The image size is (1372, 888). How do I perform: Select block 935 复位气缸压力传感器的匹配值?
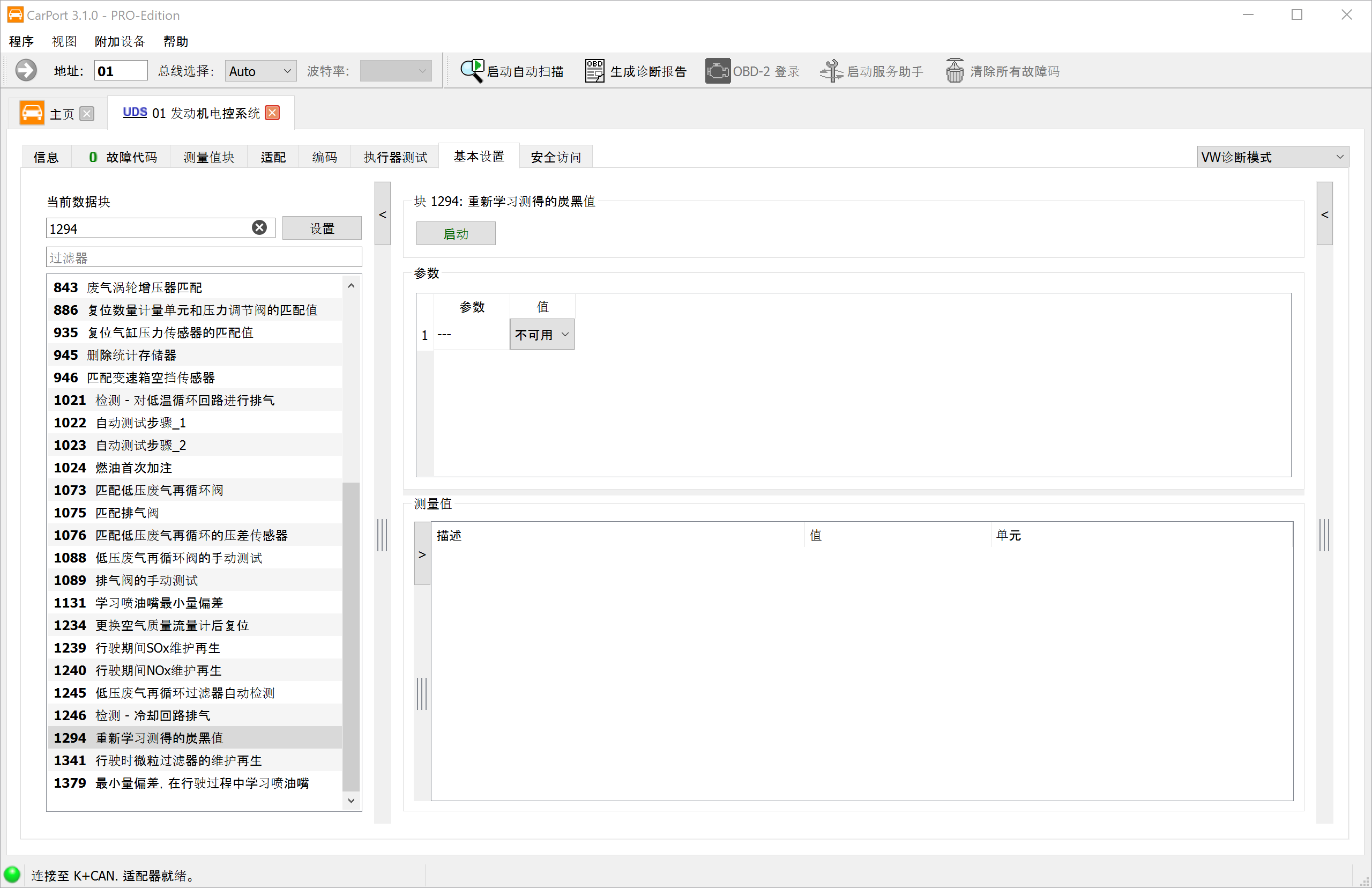[195, 332]
